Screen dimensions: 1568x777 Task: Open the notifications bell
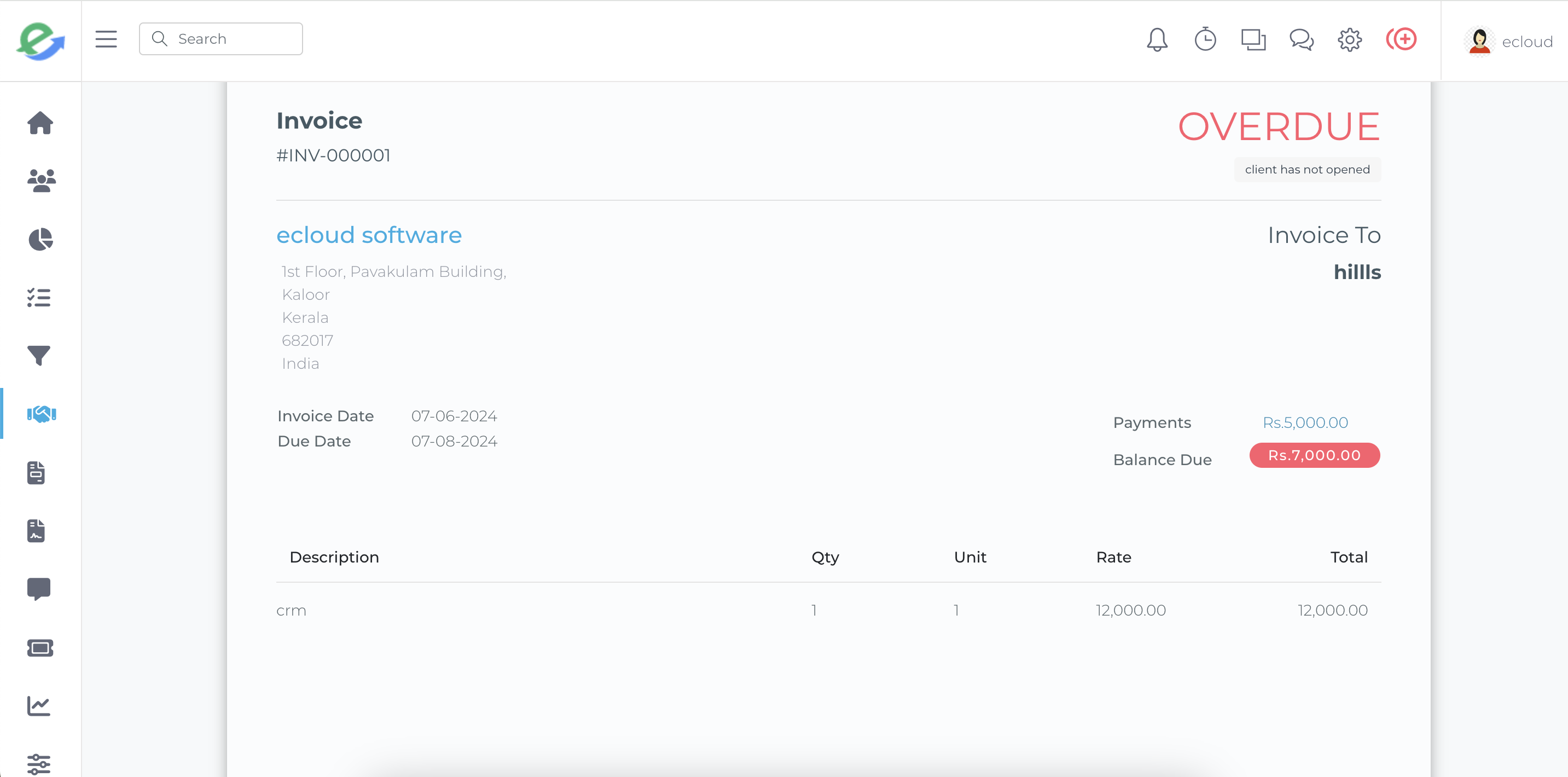click(1157, 40)
